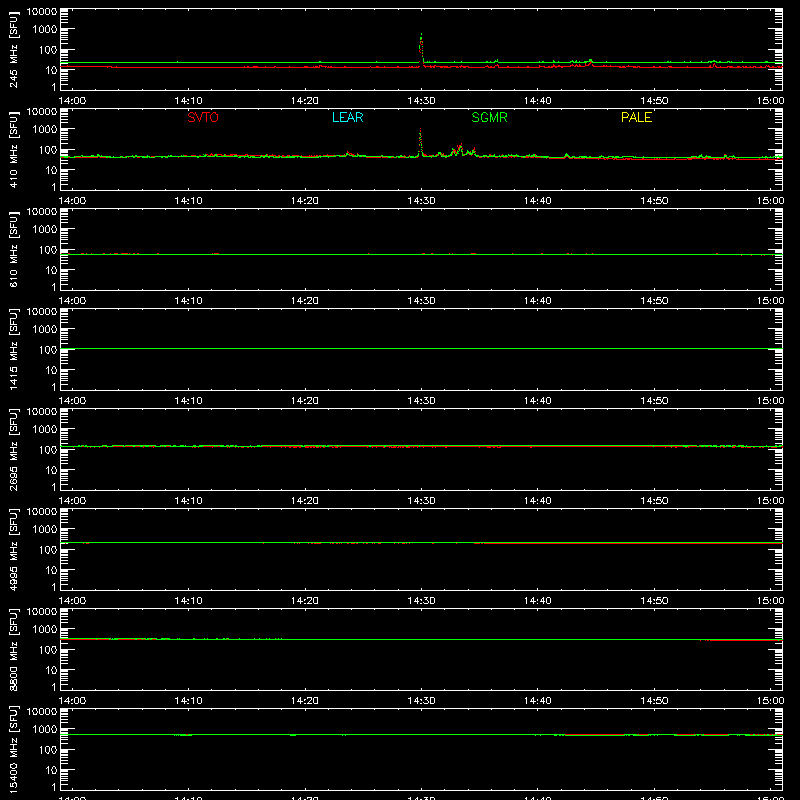Click the cyan LEAR station label
The image size is (800, 800).
click(347, 117)
